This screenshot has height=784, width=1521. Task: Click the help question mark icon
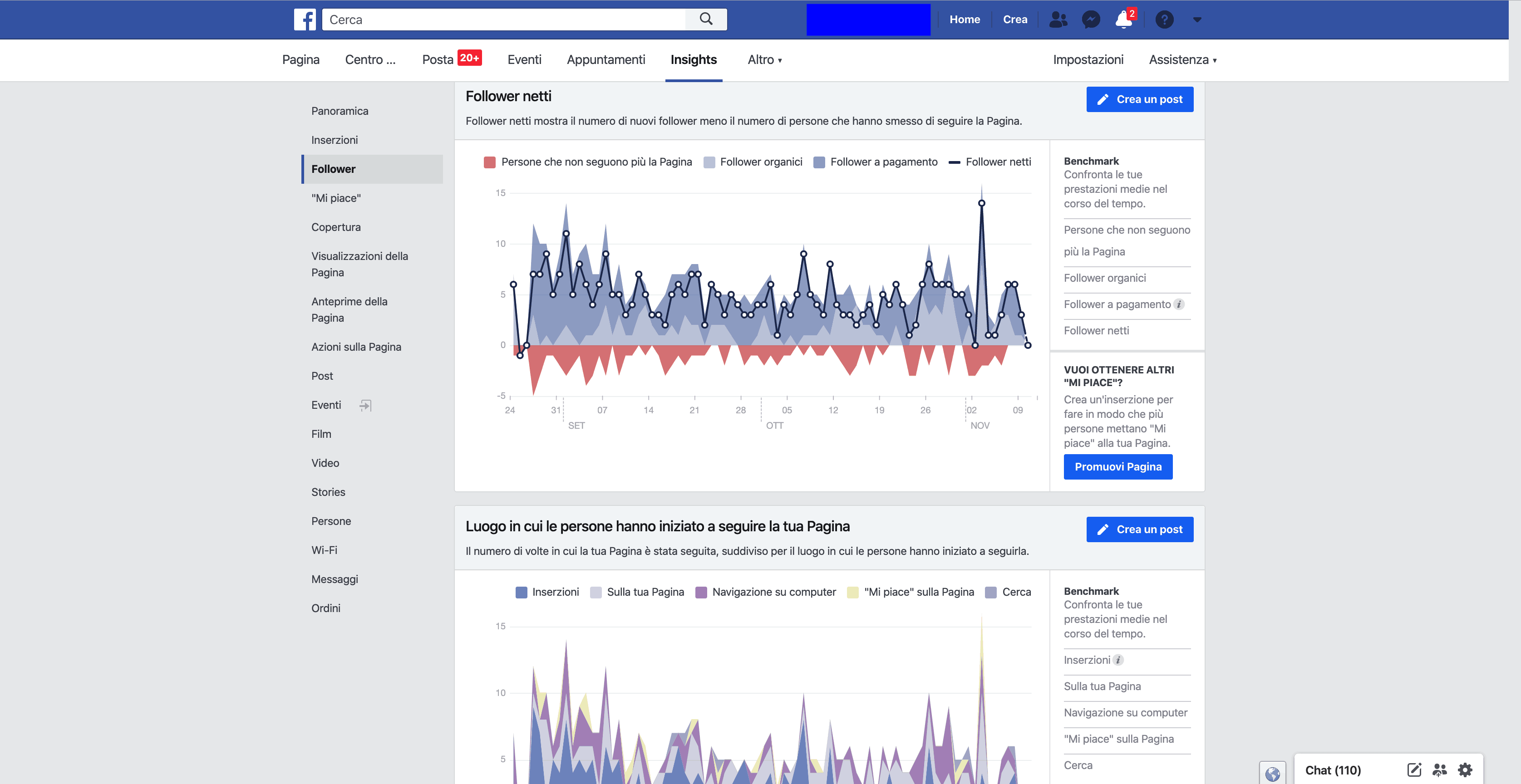coord(1164,20)
